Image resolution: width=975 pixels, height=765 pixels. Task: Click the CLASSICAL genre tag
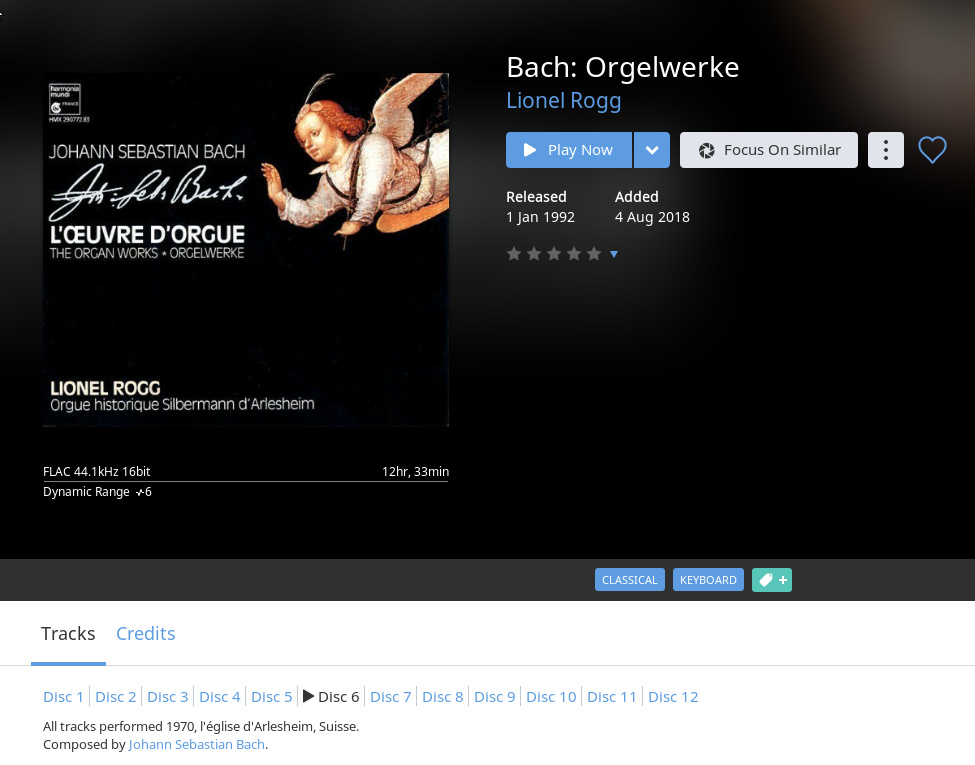pyautogui.click(x=629, y=580)
